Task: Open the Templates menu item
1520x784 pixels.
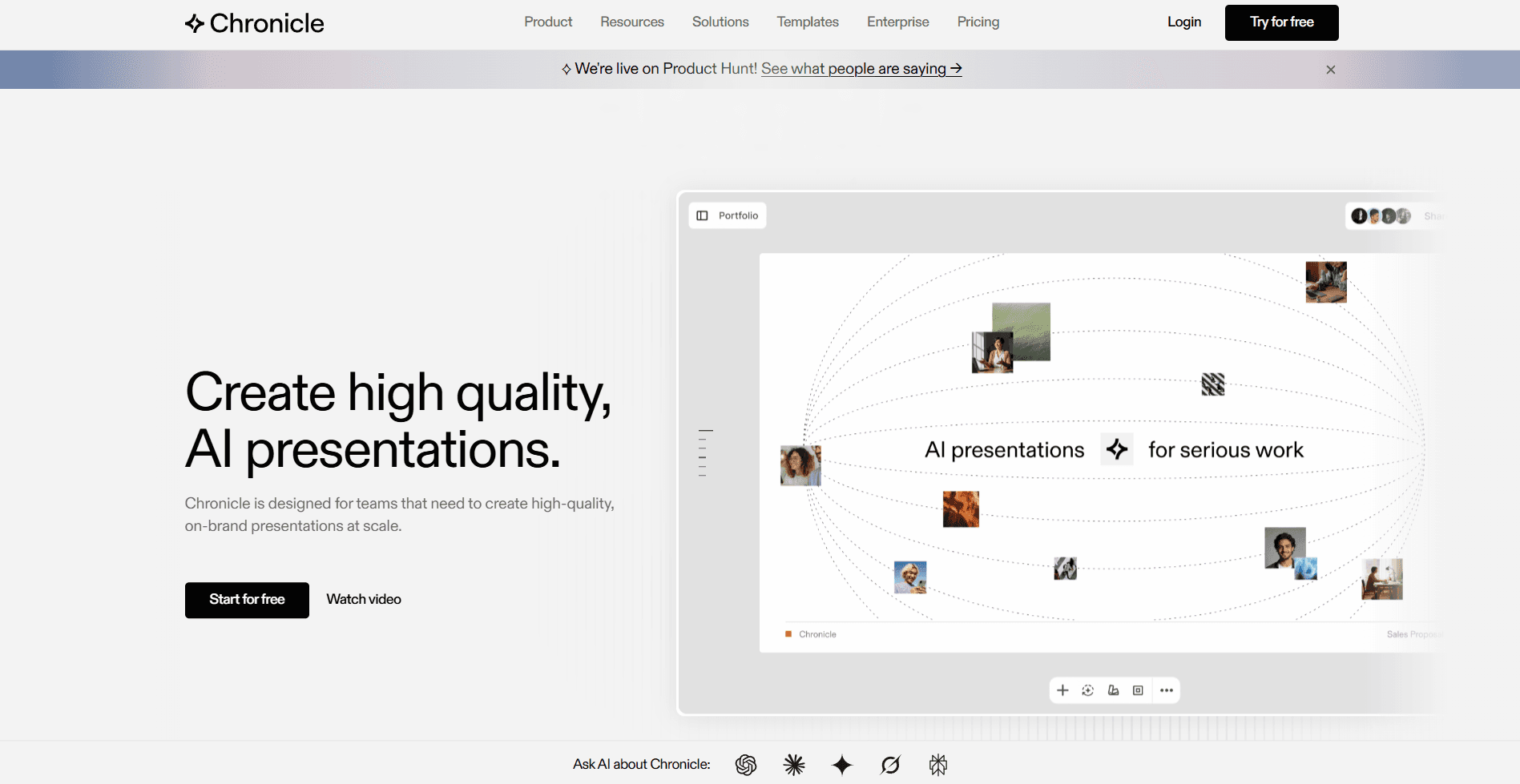Action: click(x=808, y=22)
